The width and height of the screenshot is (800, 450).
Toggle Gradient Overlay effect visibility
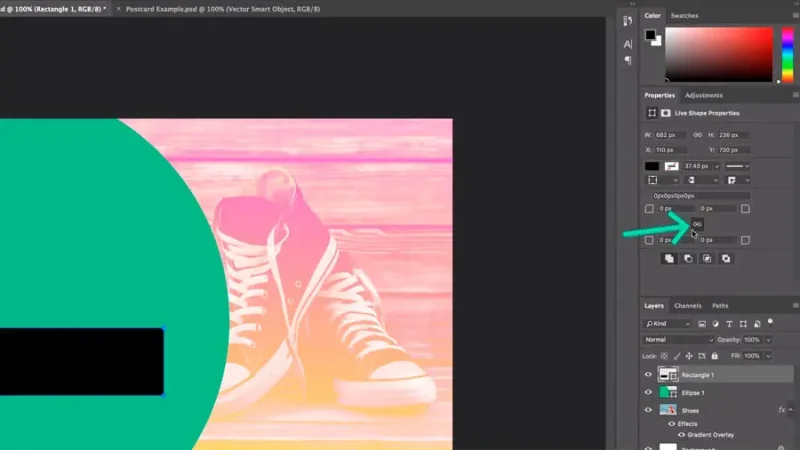coord(681,435)
